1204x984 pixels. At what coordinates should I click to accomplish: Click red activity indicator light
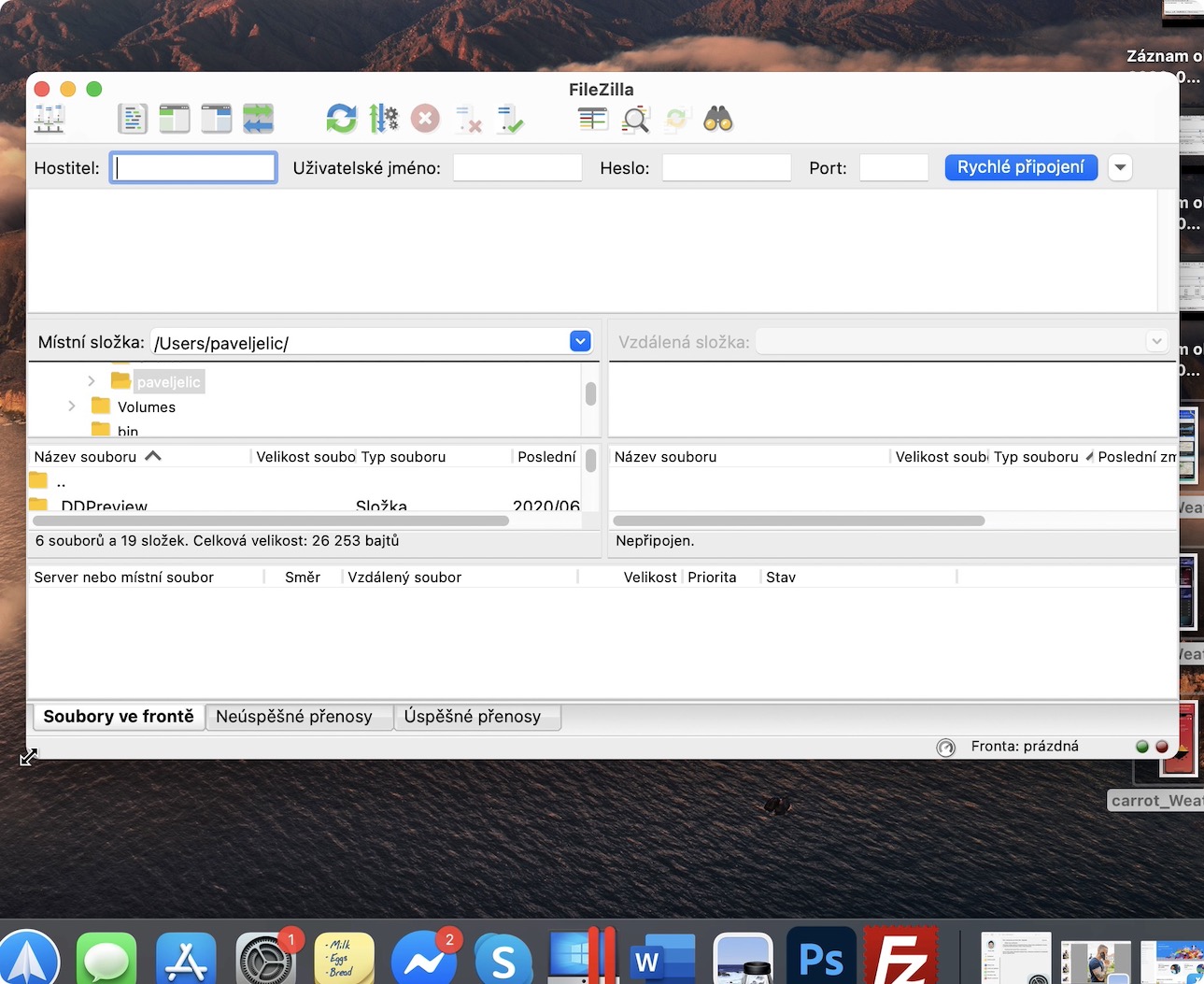(1162, 747)
